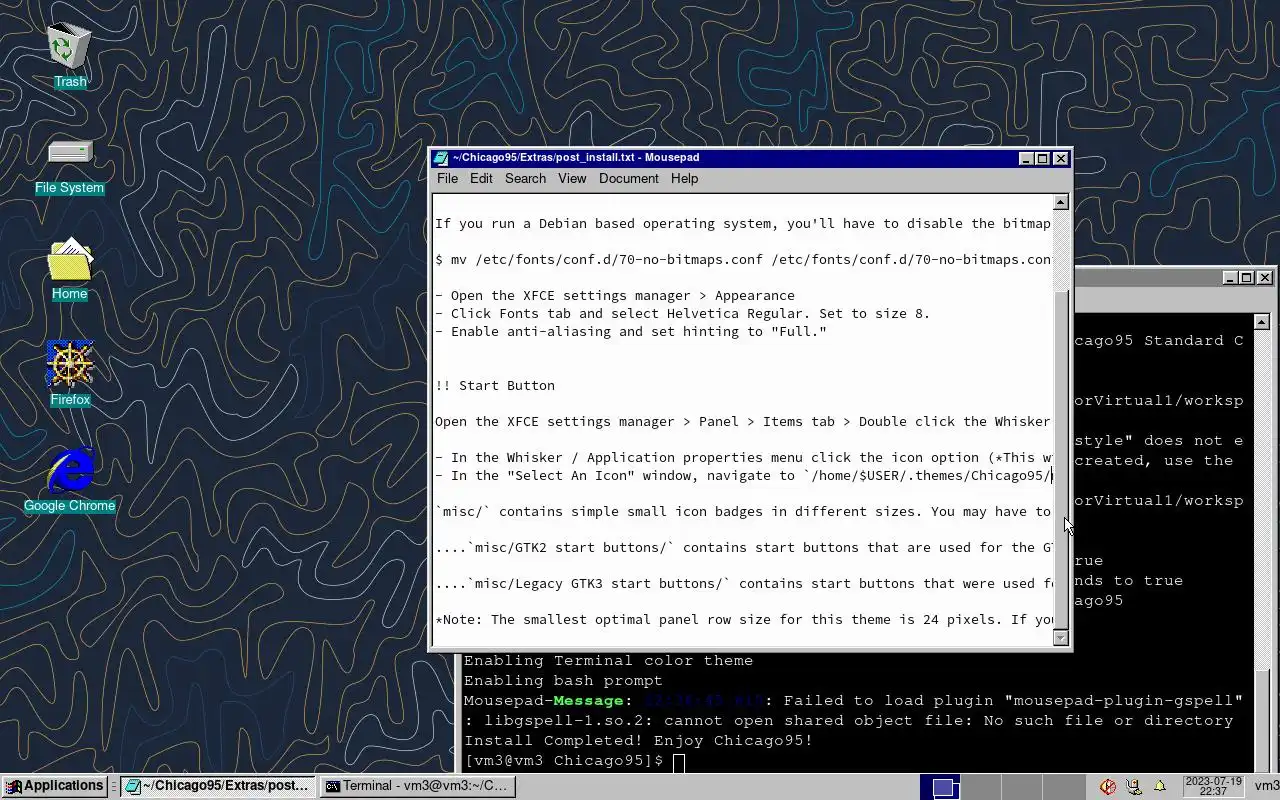Click "Install Completed! Enjoy Chicago95!" in Terminal

pos(638,740)
